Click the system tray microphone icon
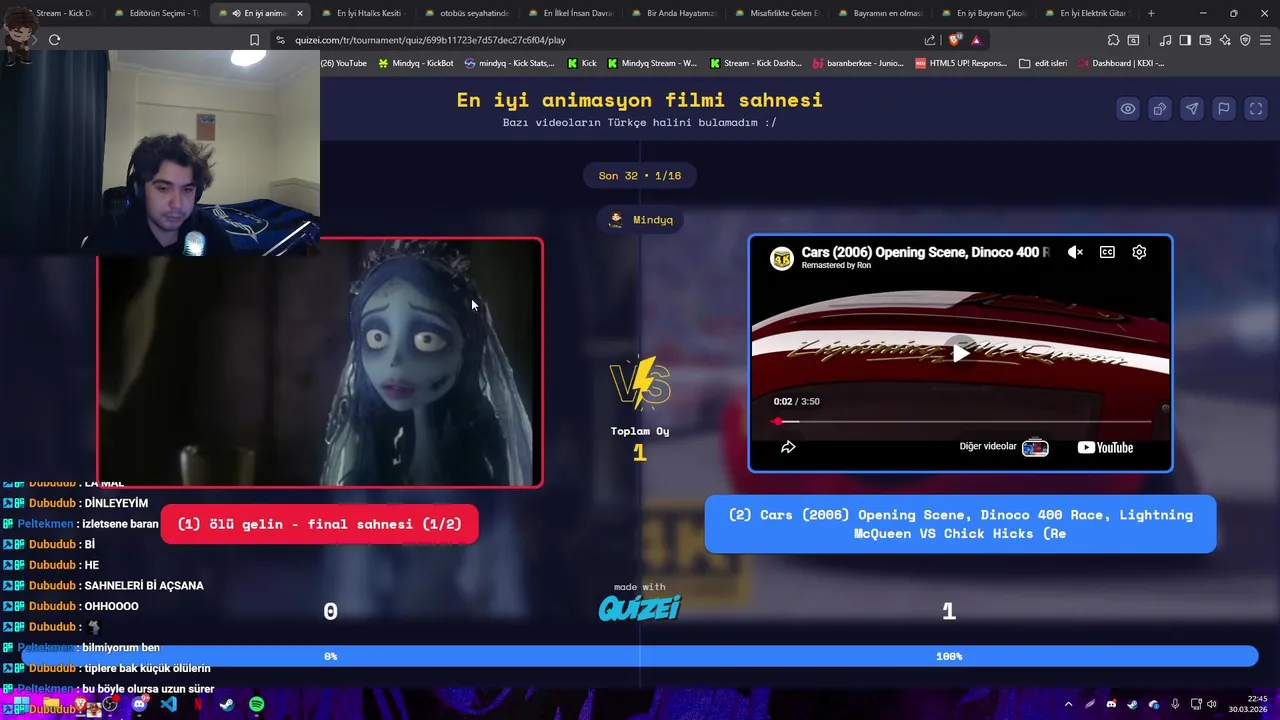 pos(1175,704)
